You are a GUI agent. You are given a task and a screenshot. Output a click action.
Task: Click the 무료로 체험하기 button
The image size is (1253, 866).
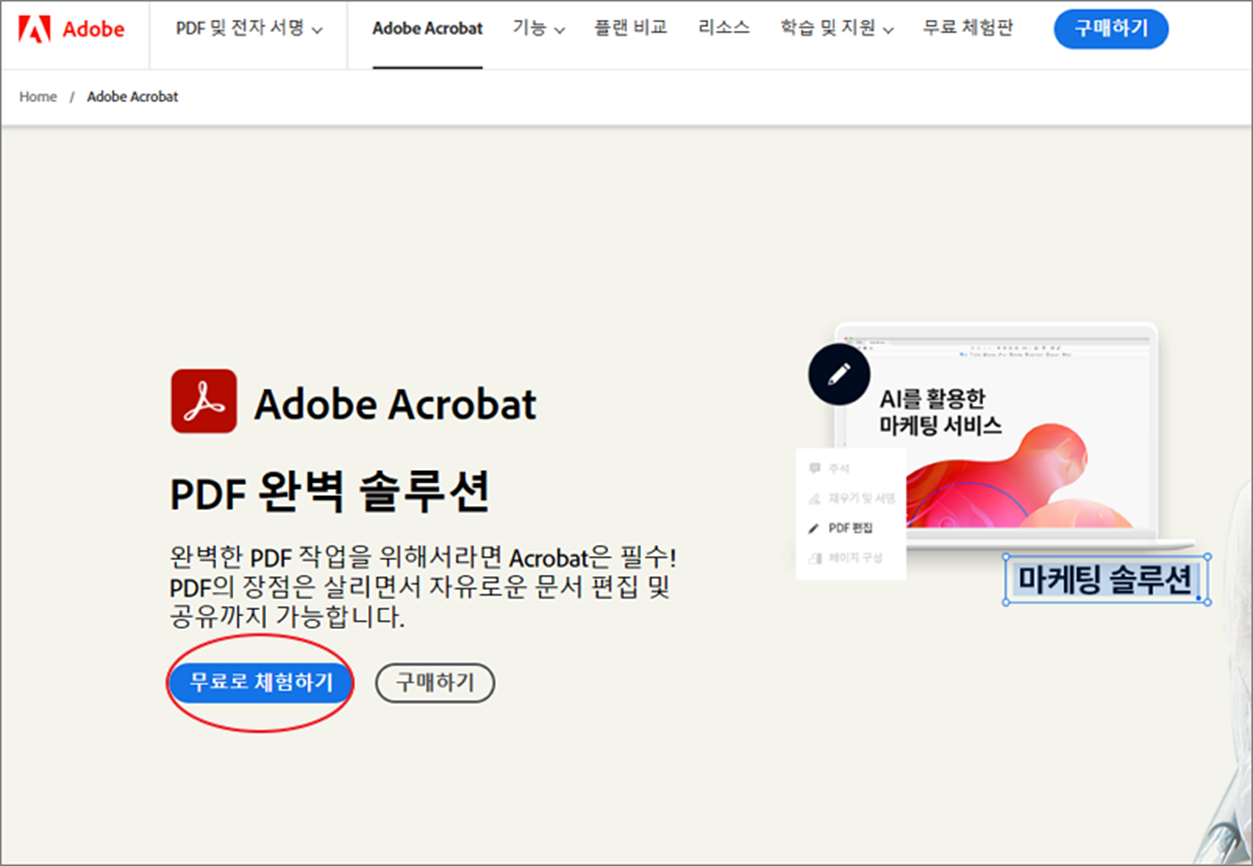click(260, 683)
